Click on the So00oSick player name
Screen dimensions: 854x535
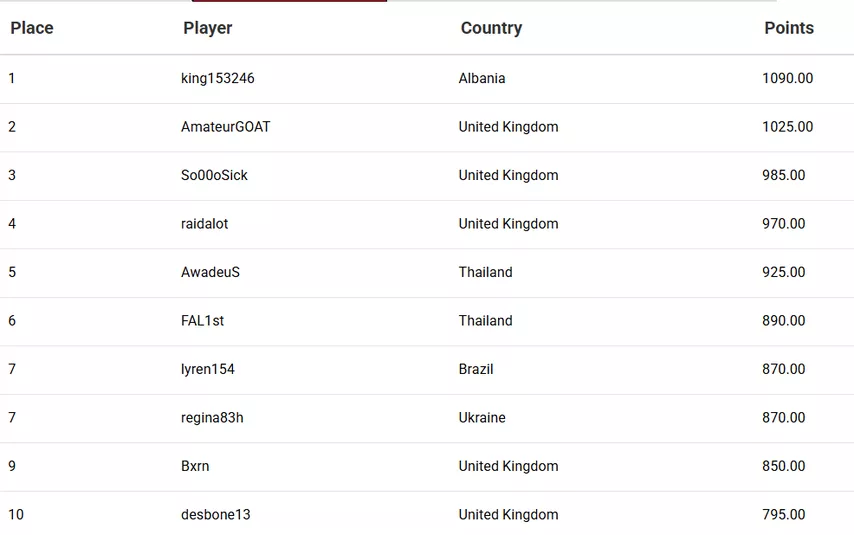pos(215,175)
